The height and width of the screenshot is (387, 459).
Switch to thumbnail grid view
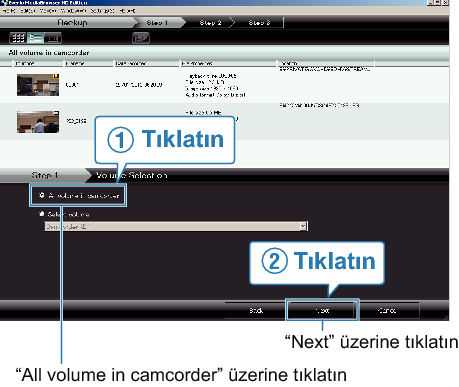(18, 38)
